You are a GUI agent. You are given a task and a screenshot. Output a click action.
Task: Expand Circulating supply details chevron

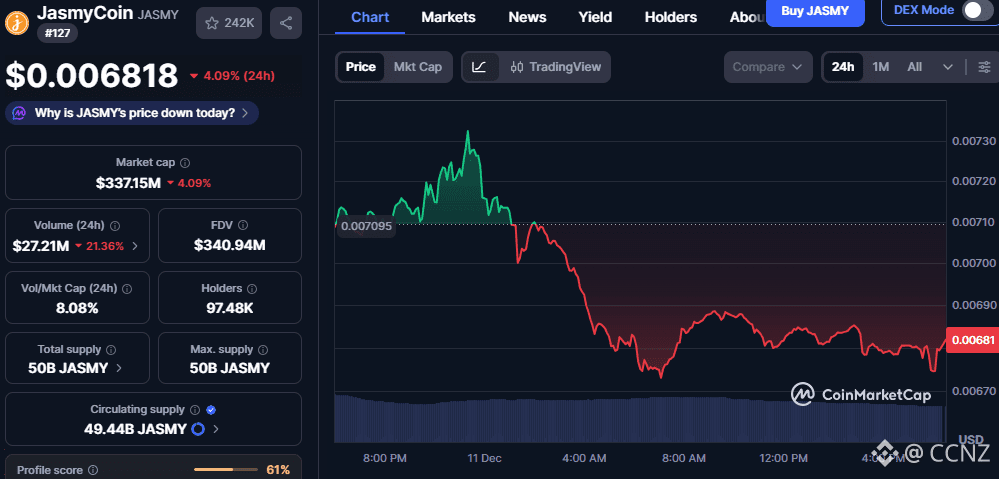(215, 429)
